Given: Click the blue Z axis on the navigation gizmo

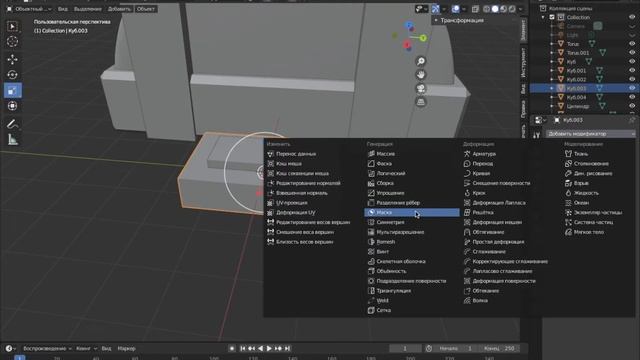Looking at the screenshot, I should (x=409, y=26).
